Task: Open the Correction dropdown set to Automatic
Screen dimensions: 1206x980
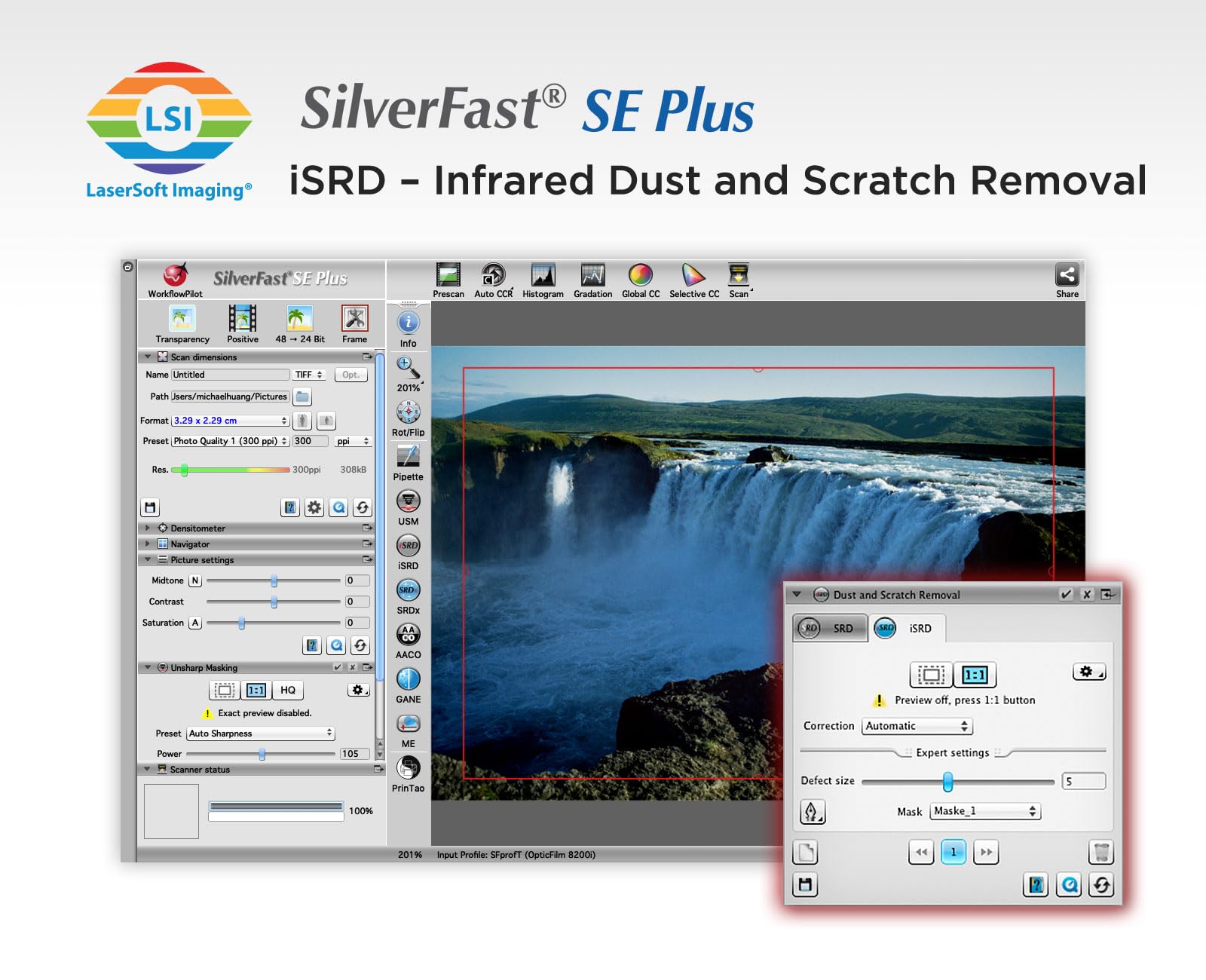Action: [917, 726]
